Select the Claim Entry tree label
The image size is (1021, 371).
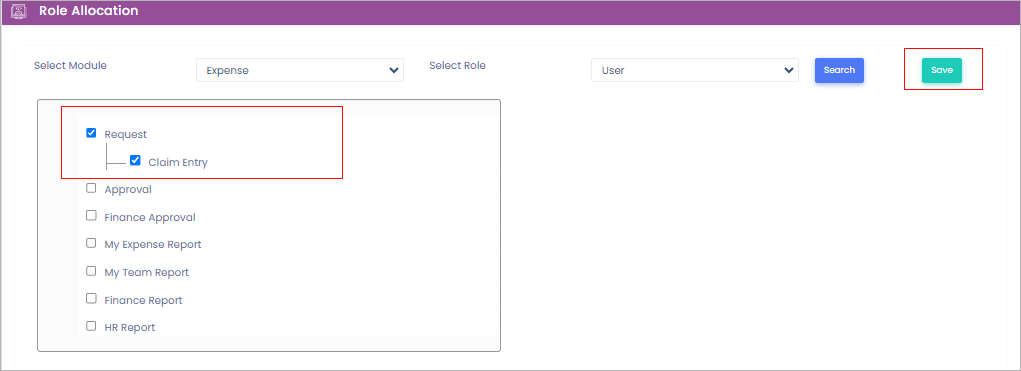[178, 163]
